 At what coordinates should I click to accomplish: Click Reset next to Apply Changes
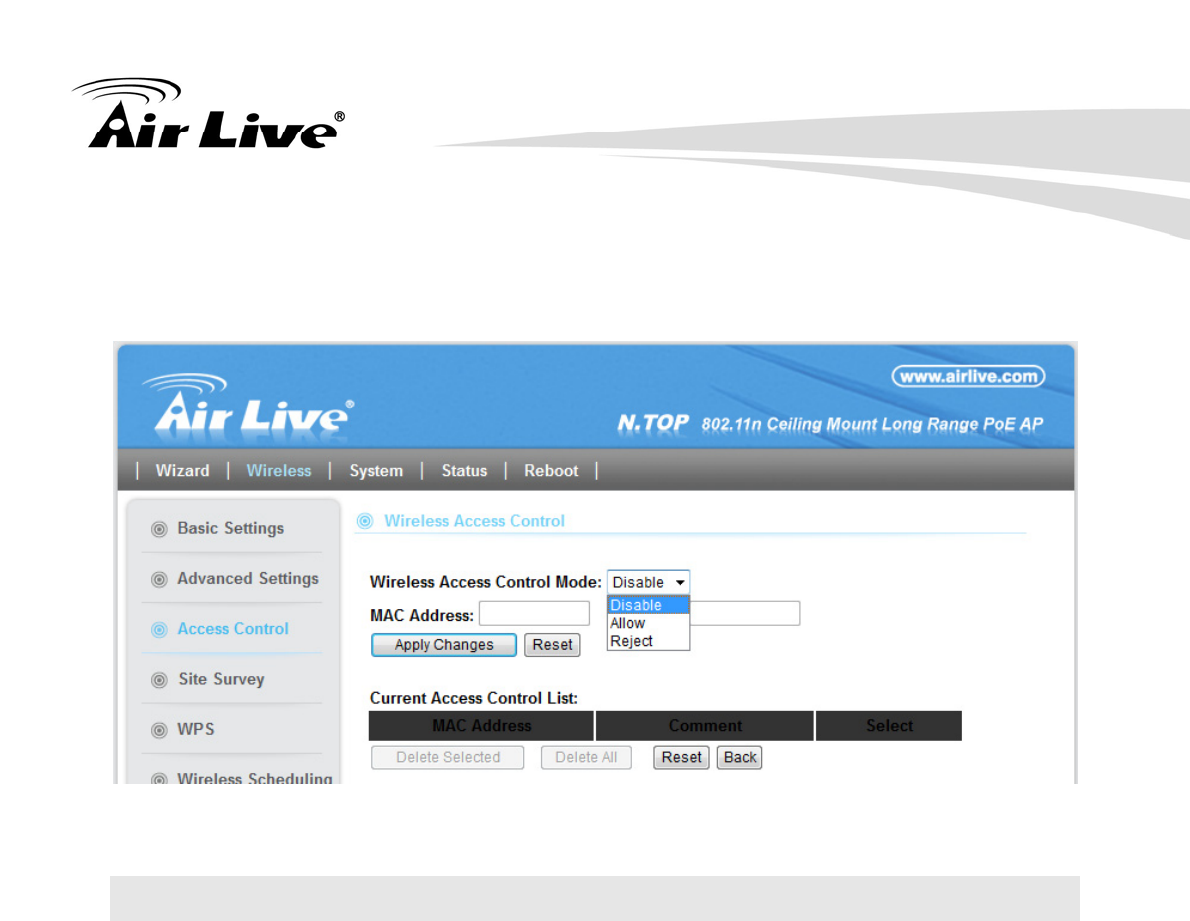tap(552, 645)
